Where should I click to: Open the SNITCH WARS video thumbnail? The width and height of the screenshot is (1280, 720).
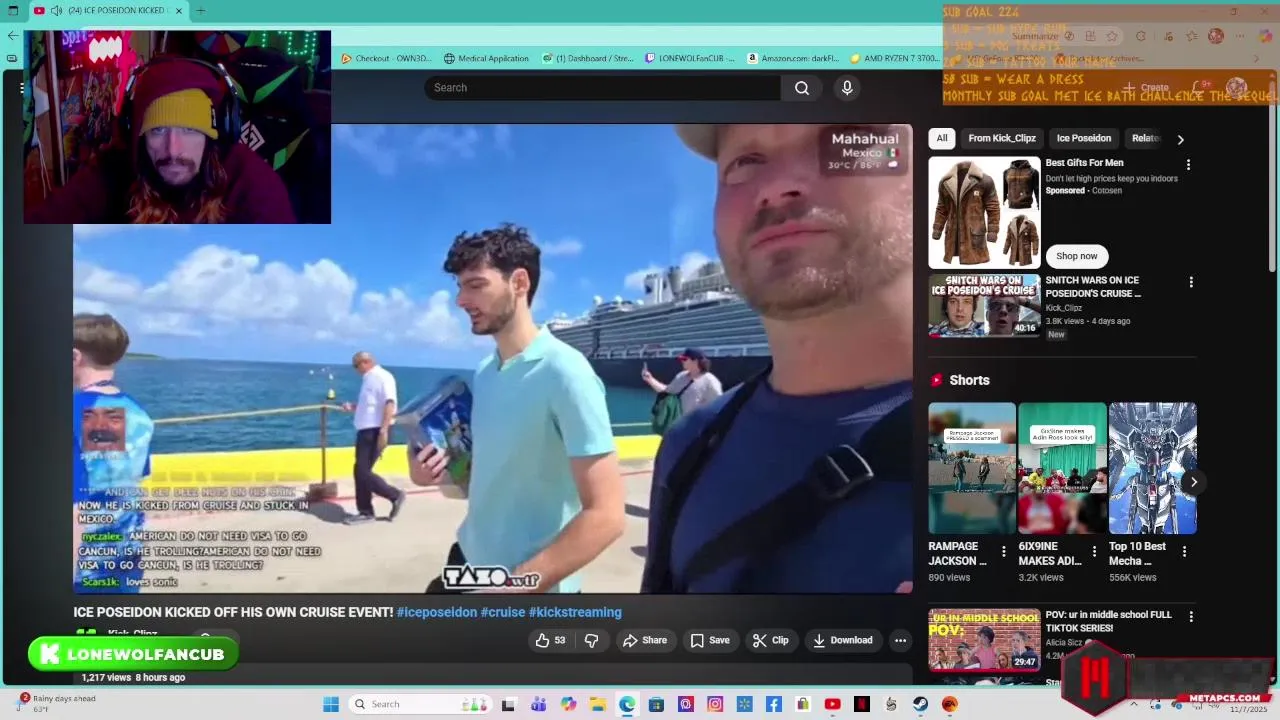[x=984, y=305]
